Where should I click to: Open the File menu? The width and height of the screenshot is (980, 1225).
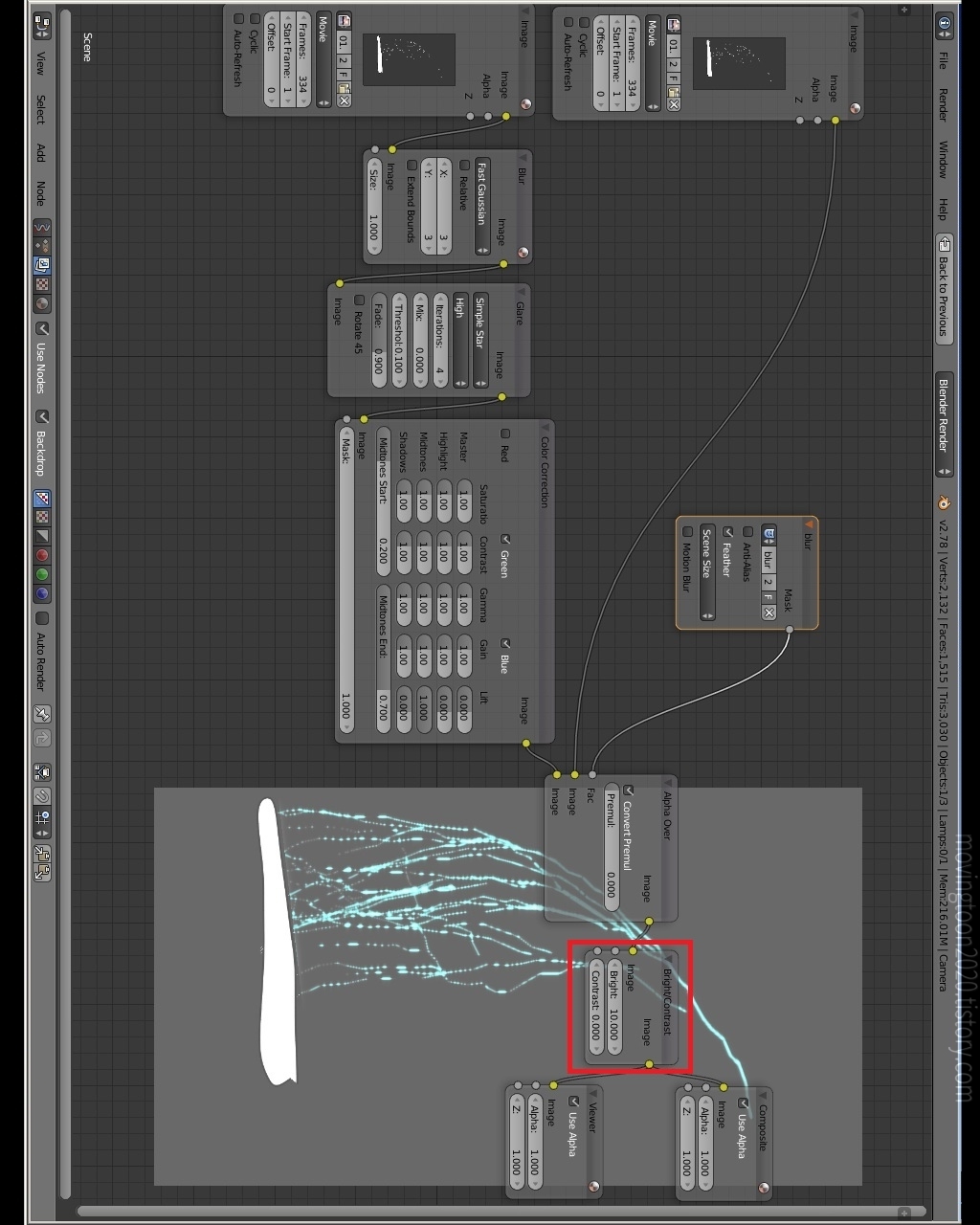point(944,59)
